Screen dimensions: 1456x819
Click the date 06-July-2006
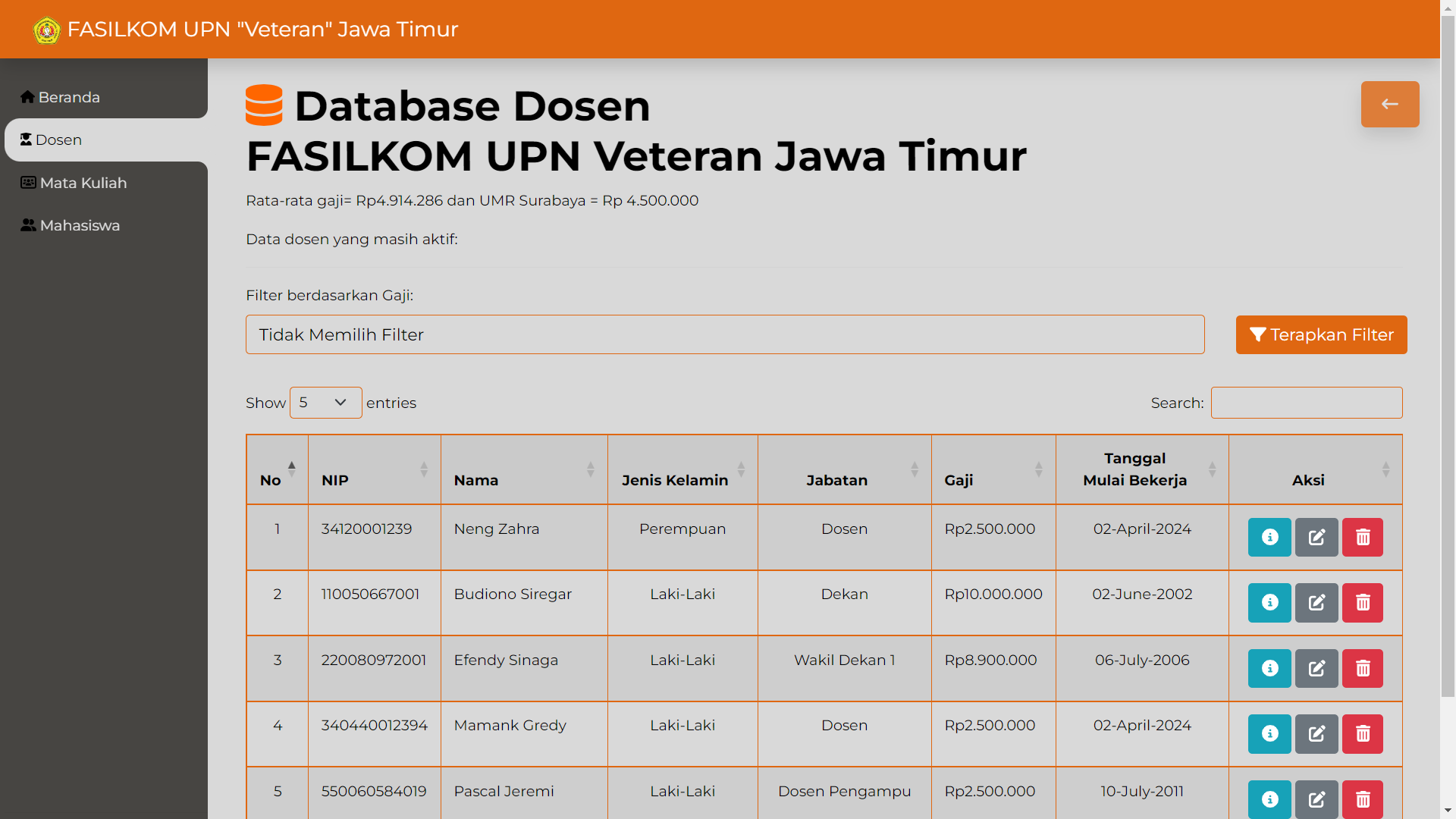point(1142,660)
